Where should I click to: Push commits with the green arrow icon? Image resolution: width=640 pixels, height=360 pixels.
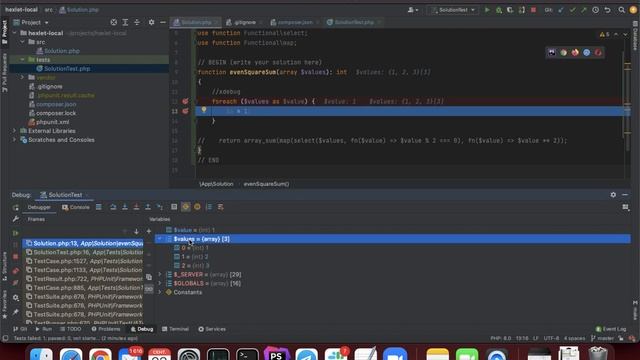[x=584, y=10]
